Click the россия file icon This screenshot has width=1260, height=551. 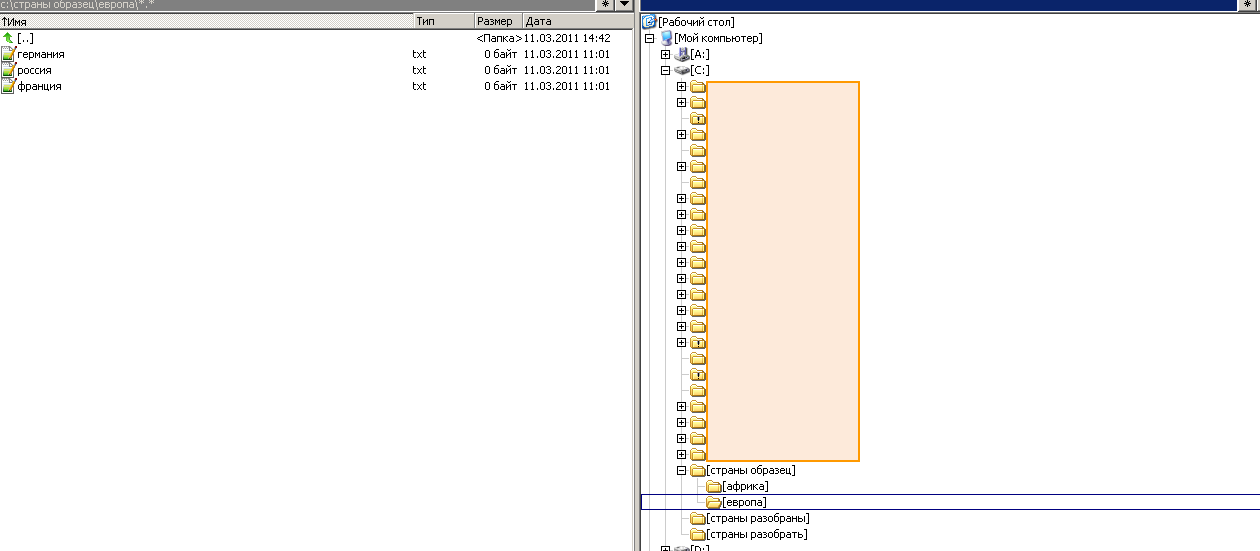[x=8, y=70]
